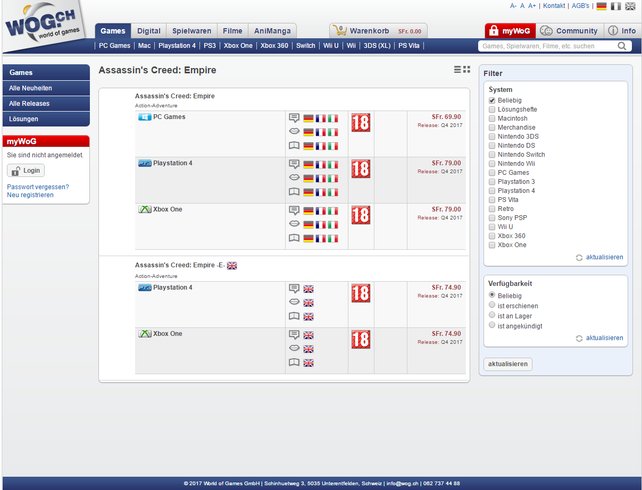This screenshot has height=490, width=642.
Task: Click the bottom aktualisieren filter button
Action: [508, 364]
